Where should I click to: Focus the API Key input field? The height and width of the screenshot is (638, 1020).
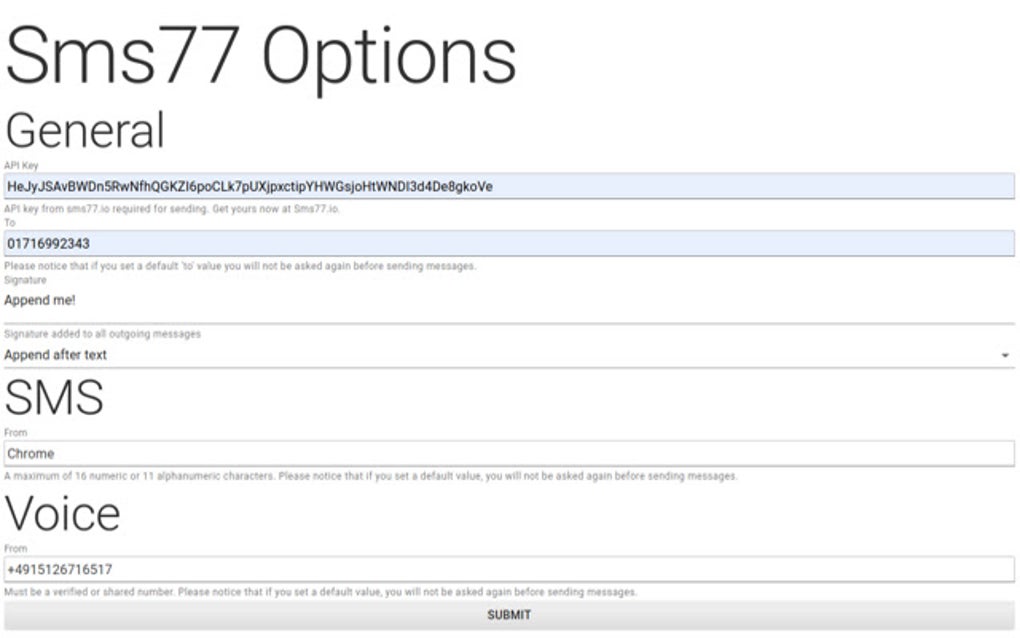500,186
